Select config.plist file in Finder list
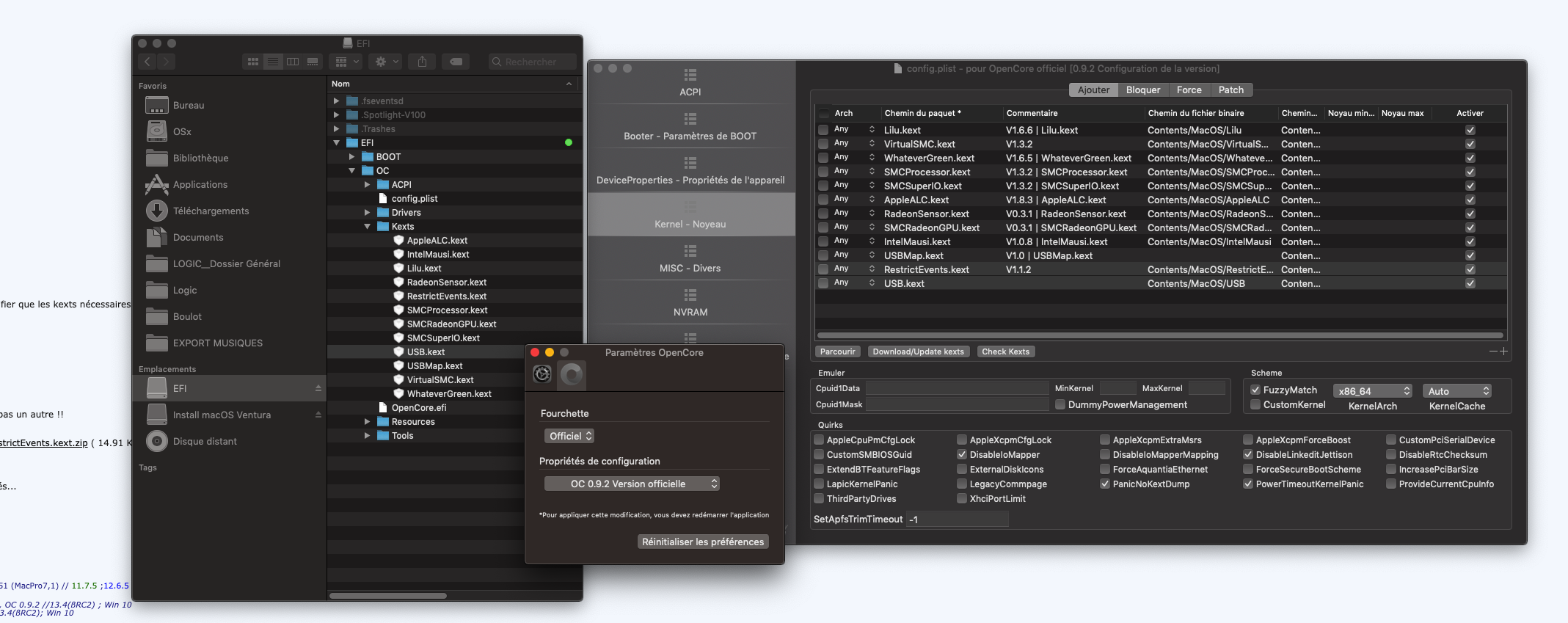 tap(415, 199)
